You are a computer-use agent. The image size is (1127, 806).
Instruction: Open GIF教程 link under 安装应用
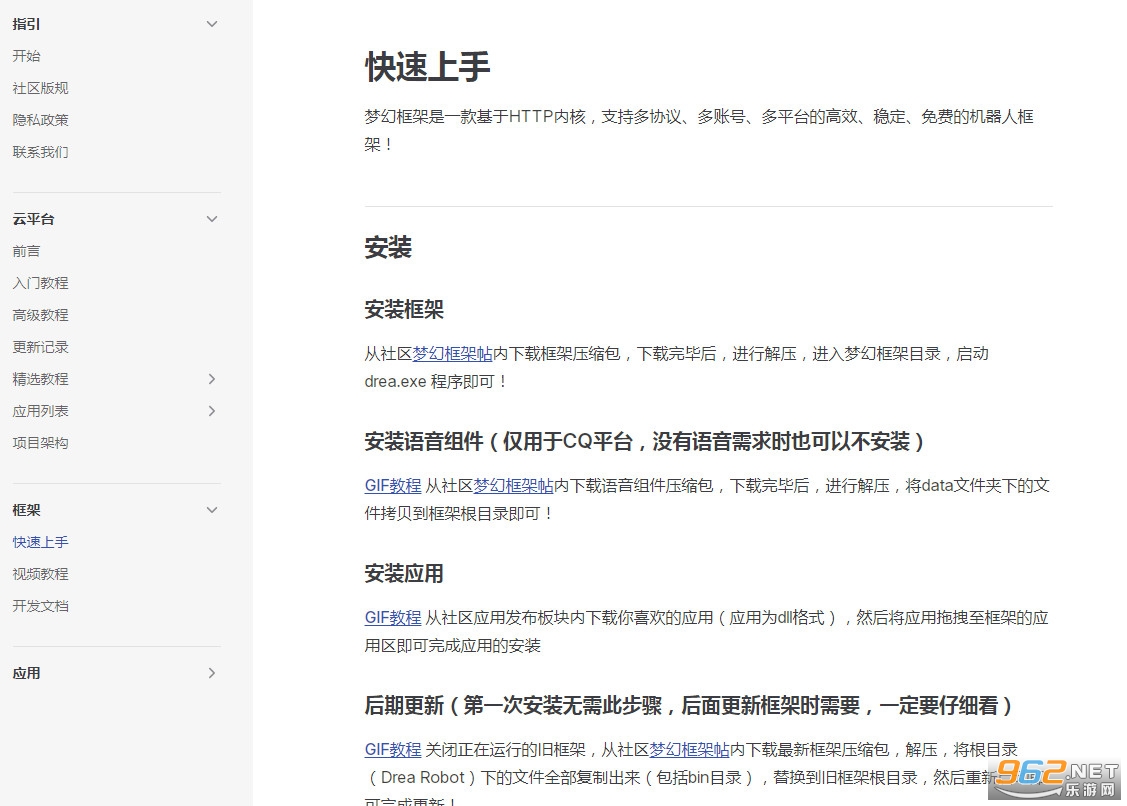click(x=393, y=618)
